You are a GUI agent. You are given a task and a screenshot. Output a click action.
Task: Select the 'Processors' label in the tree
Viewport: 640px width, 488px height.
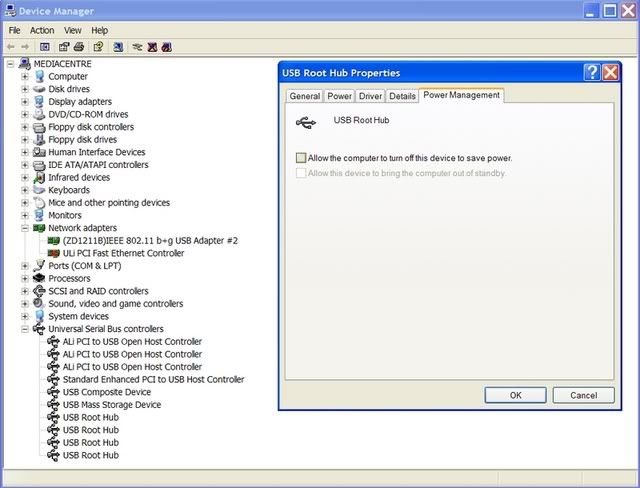69,279
